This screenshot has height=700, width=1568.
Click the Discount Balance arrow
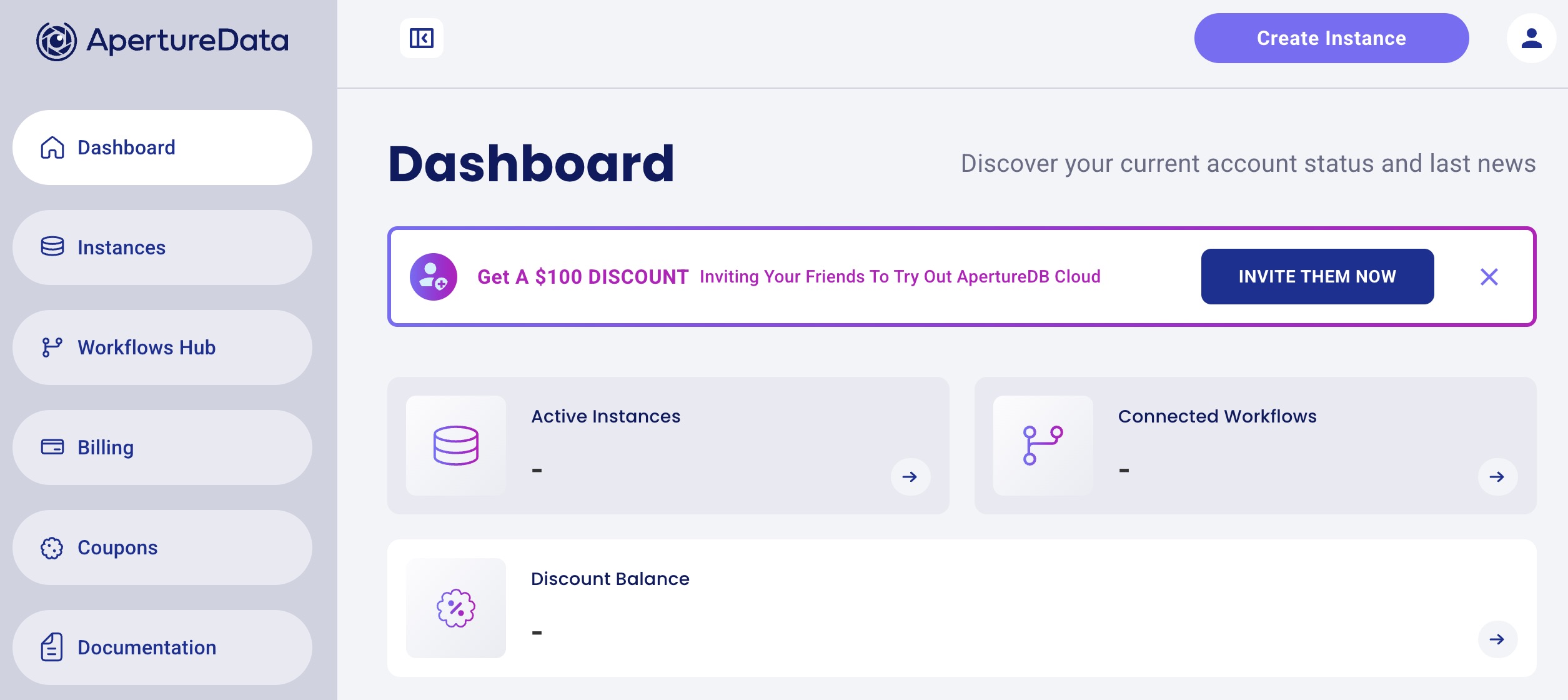(x=1497, y=639)
